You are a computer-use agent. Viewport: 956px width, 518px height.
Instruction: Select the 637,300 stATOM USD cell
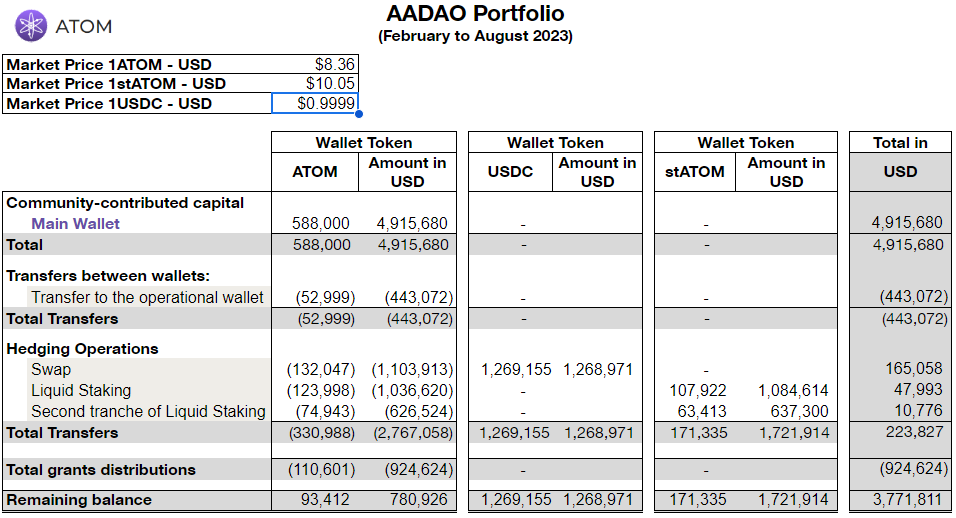[x=799, y=411]
